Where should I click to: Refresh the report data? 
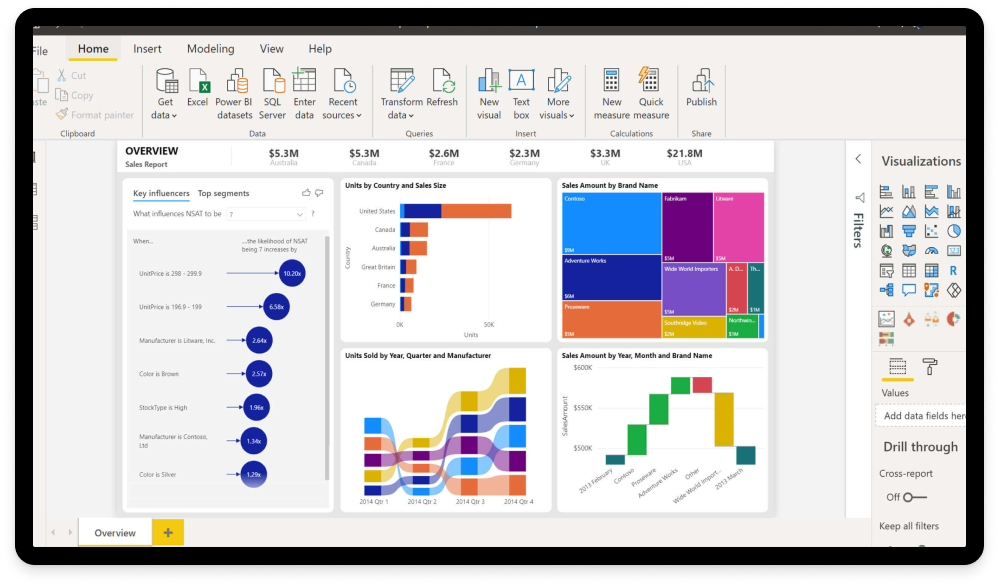tap(442, 88)
